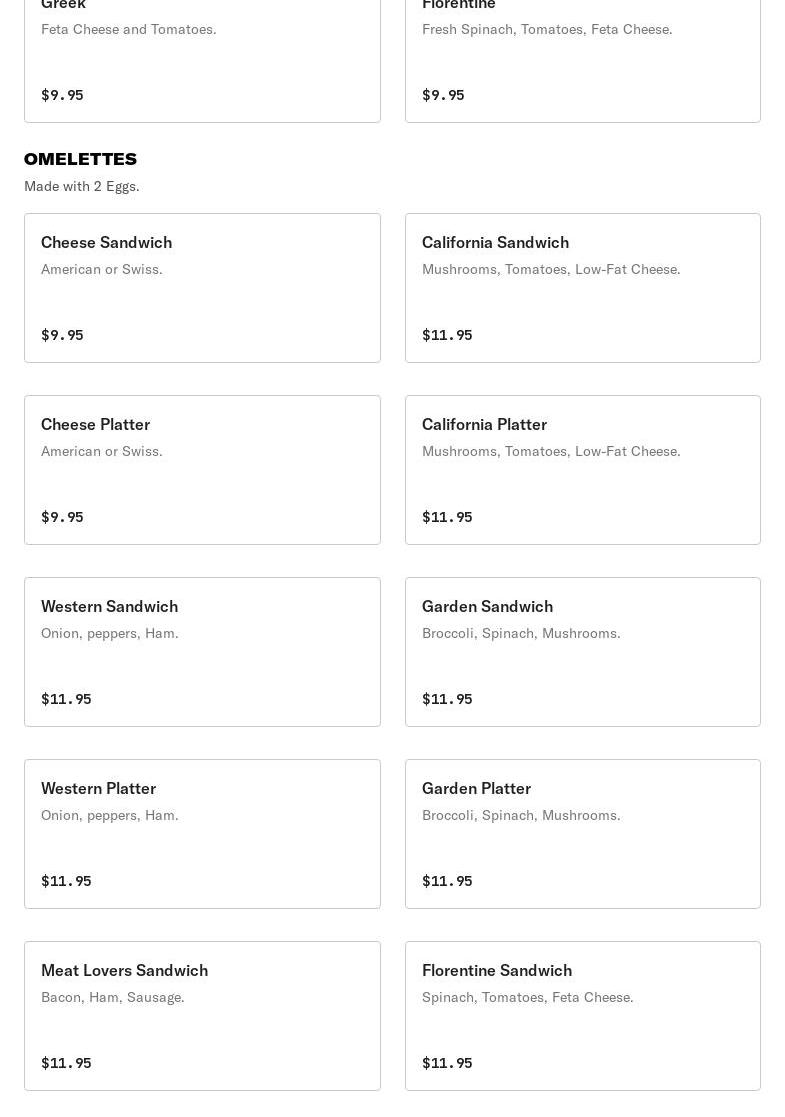Click the $11.95 price on Garden Platter
This screenshot has width=785, height=1117.
[x=447, y=881]
